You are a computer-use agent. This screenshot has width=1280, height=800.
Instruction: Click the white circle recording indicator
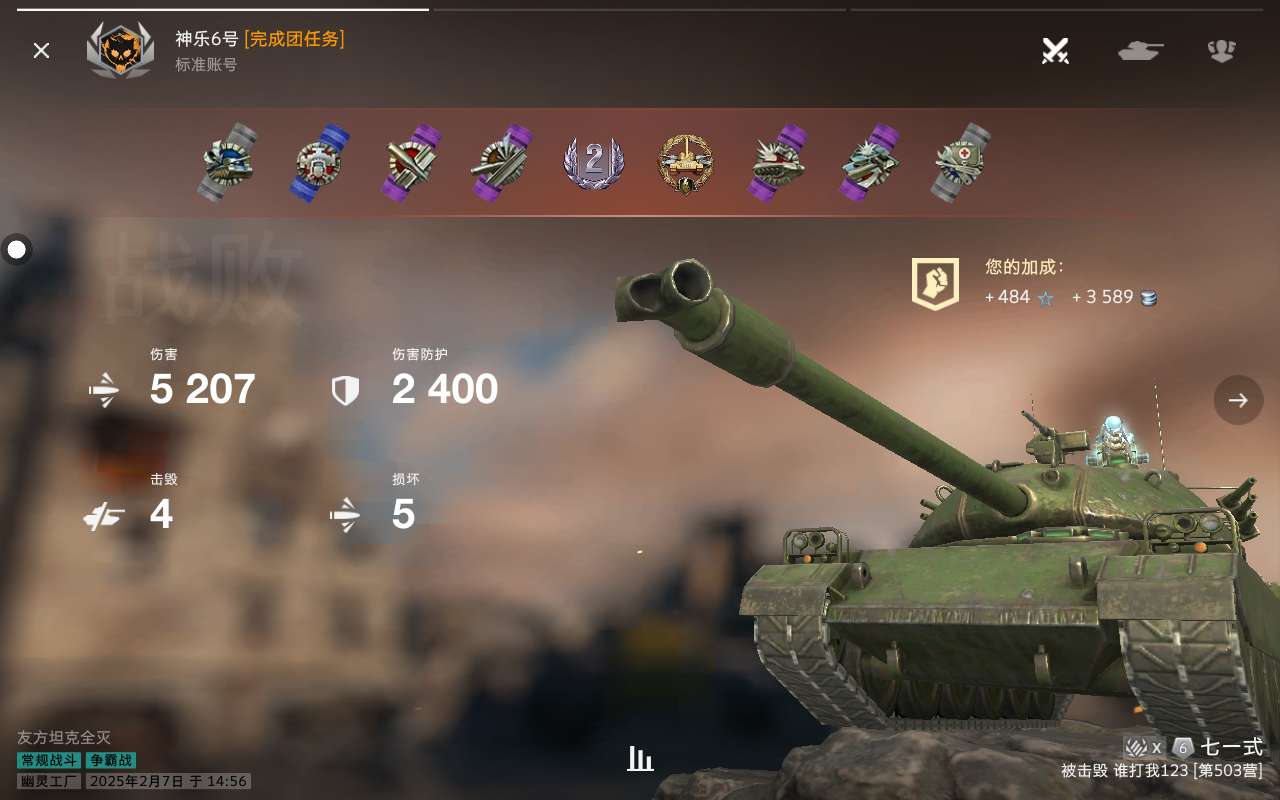(x=17, y=249)
